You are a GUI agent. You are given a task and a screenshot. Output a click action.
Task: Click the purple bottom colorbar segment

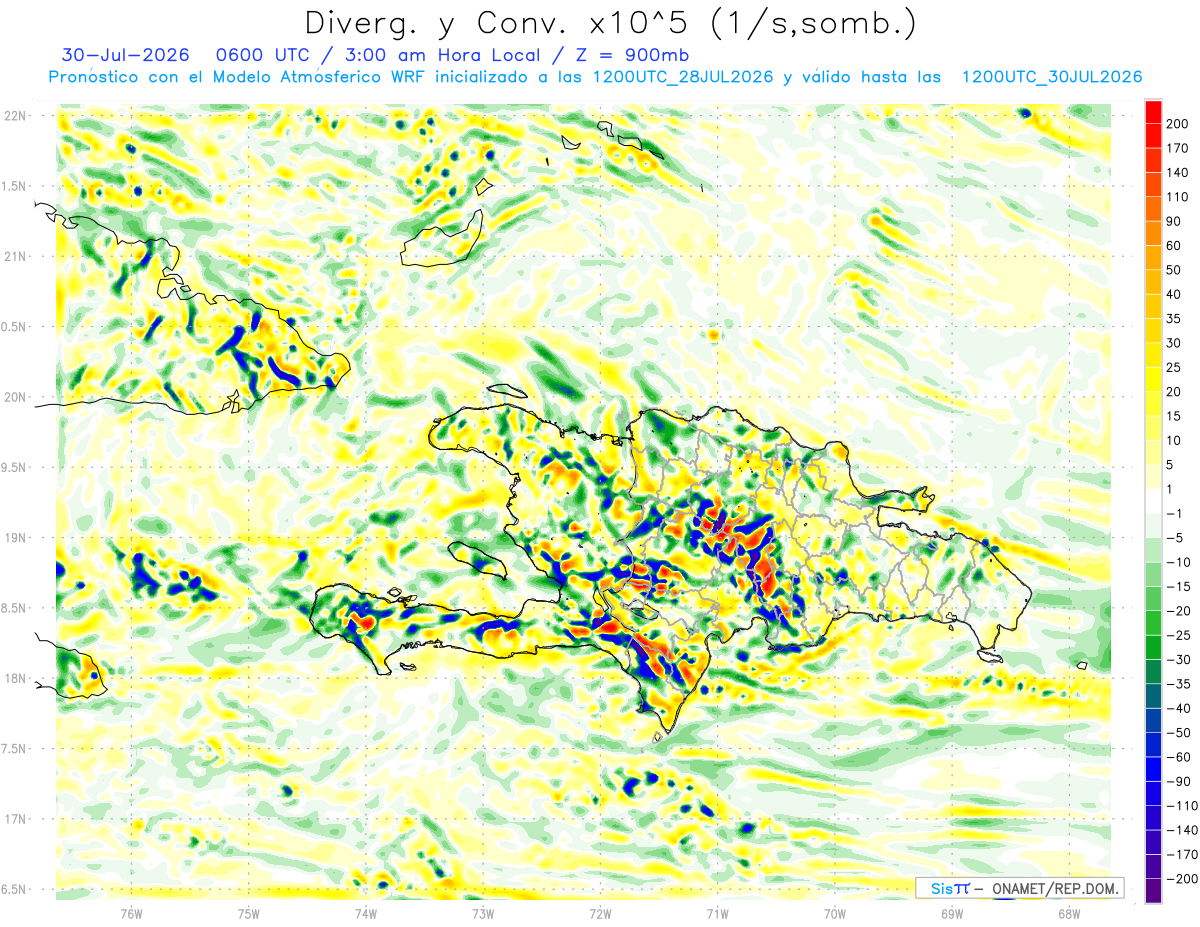coord(1153,890)
